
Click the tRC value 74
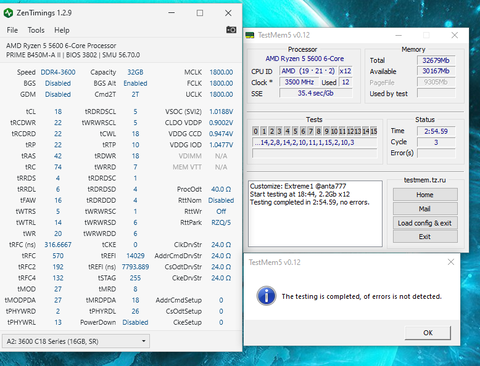58,167
